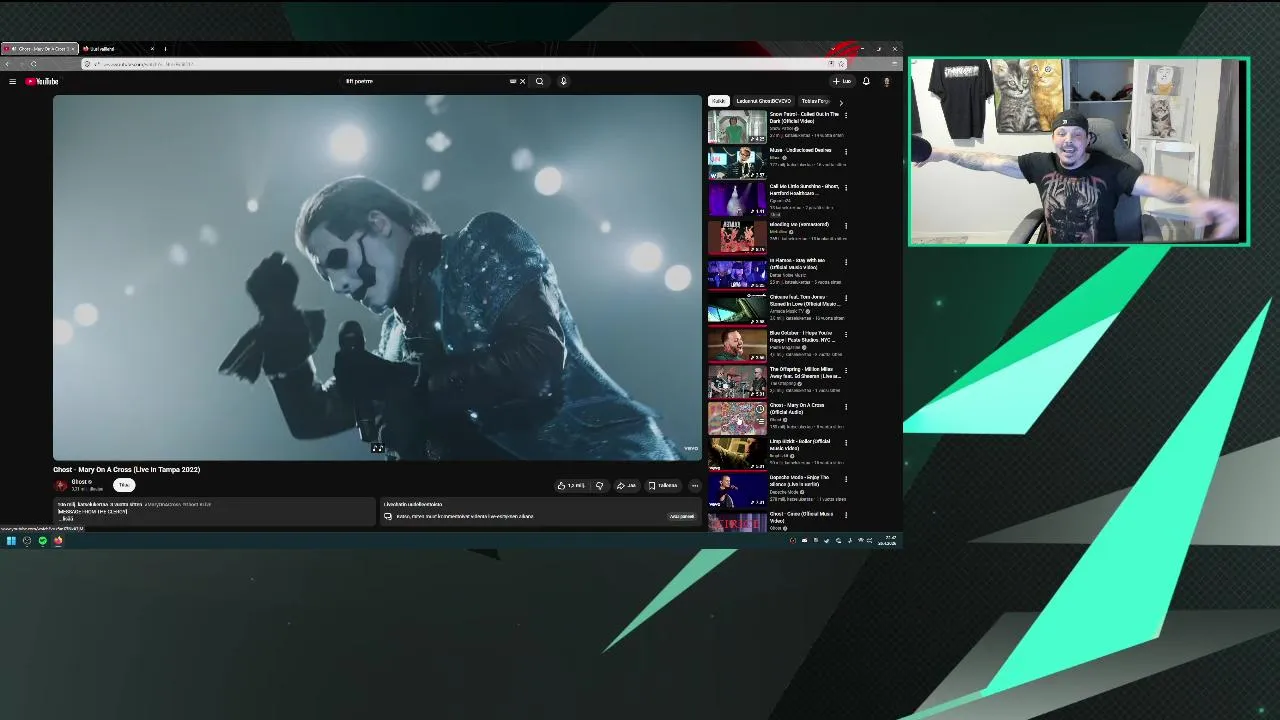This screenshot has height=720, width=1280.
Task: Open Ghost Mary On A Cross Official Audio
Action: click(x=797, y=408)
